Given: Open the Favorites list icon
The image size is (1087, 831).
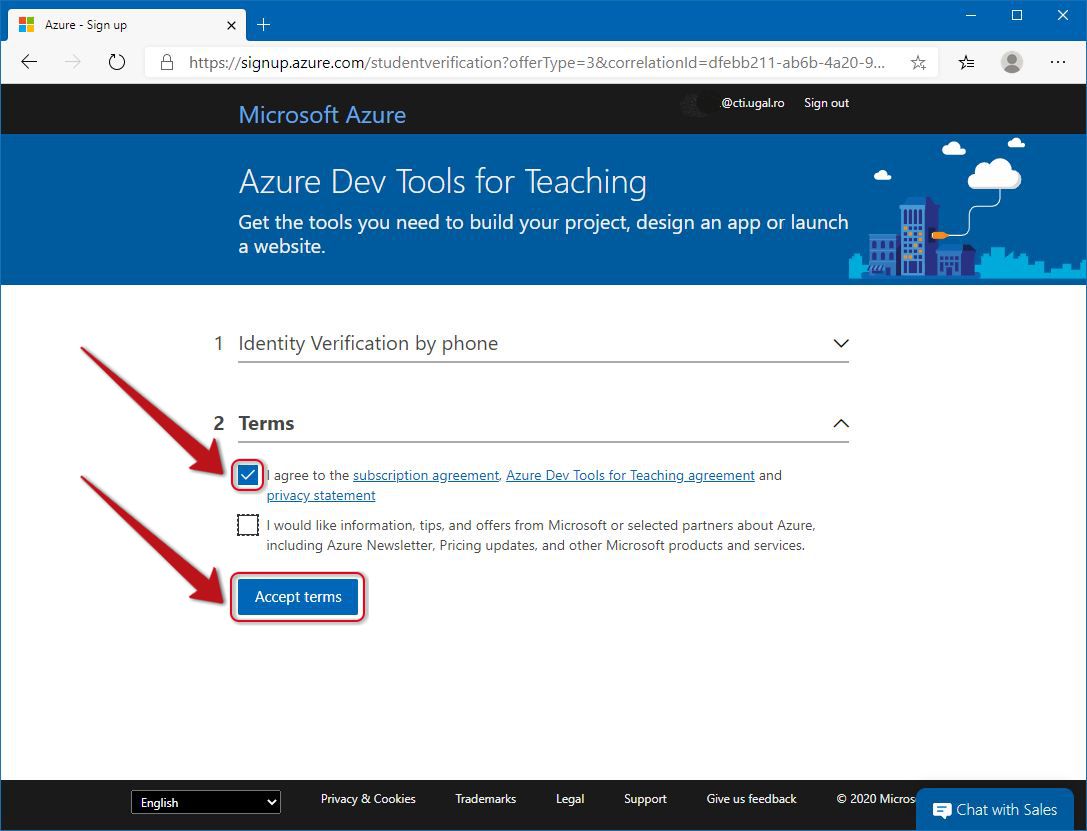Looking at the screenshot, I should (x=966, y=63).
